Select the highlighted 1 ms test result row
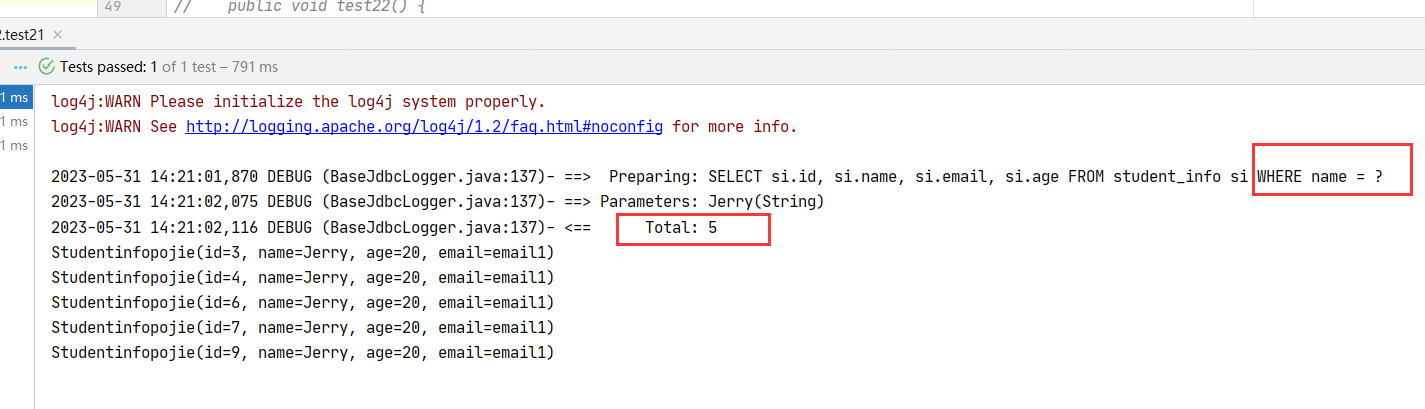 (15, 97)
